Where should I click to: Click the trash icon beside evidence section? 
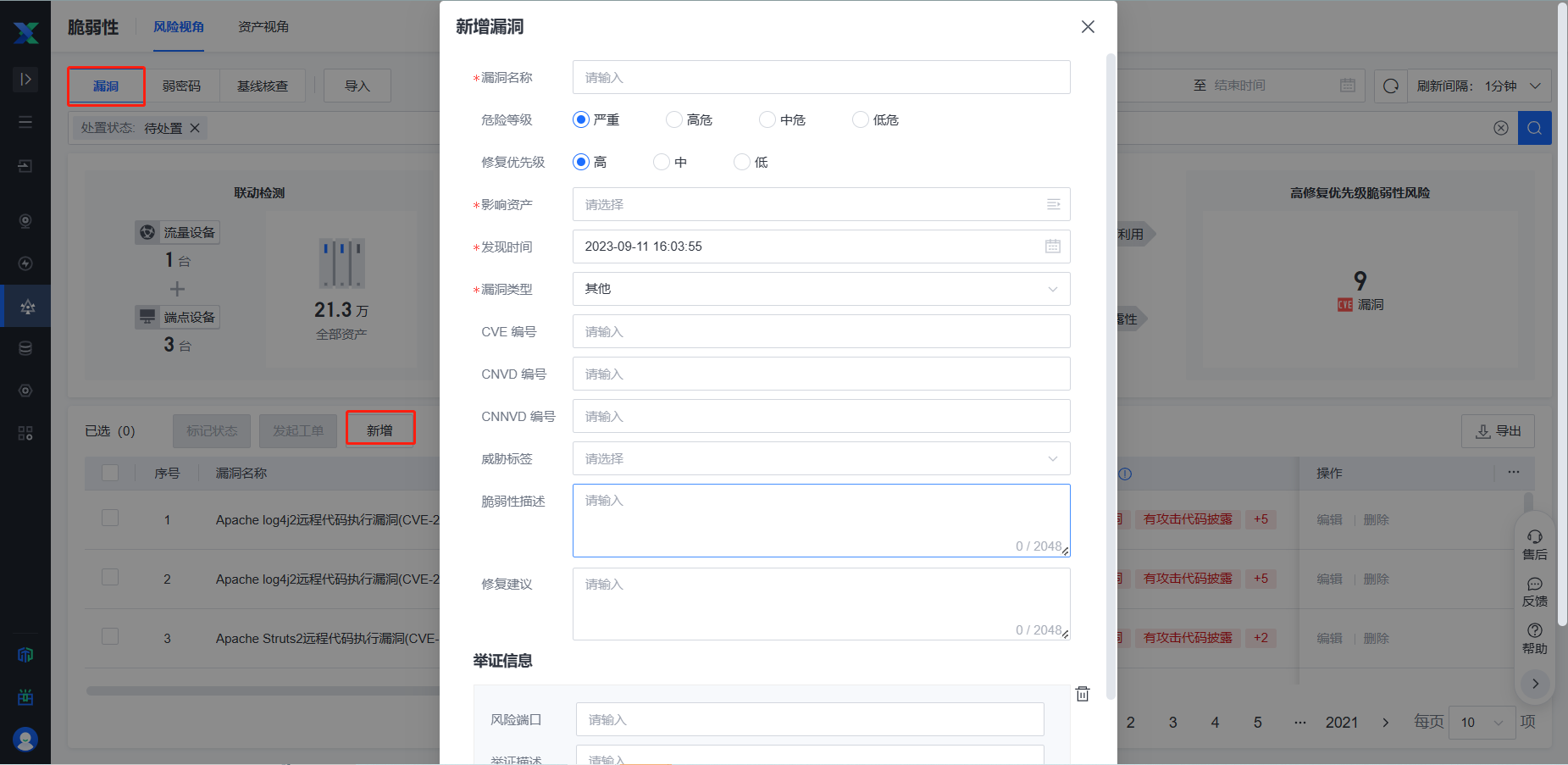[x=1082, y=694]
